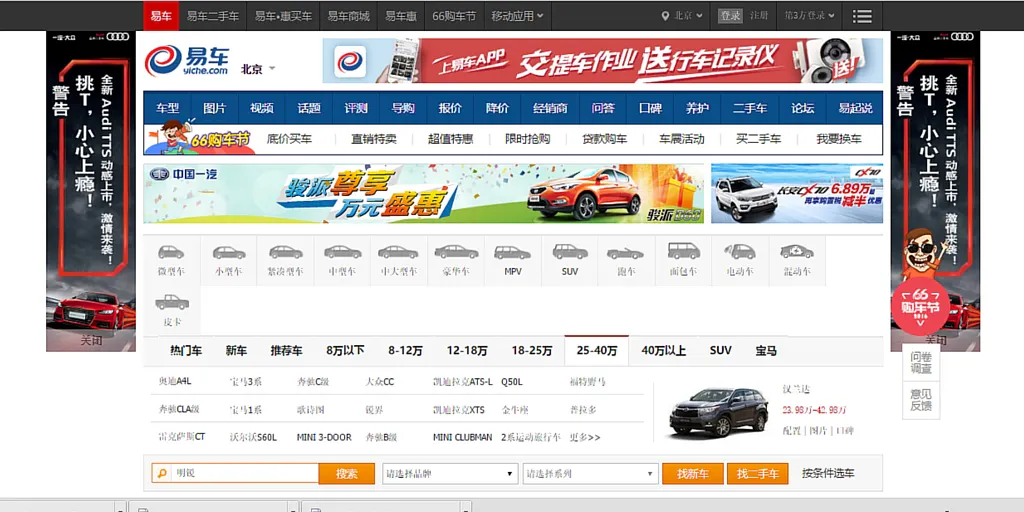
Task: Switch to the 新车 tab
Action: point(236,351)
